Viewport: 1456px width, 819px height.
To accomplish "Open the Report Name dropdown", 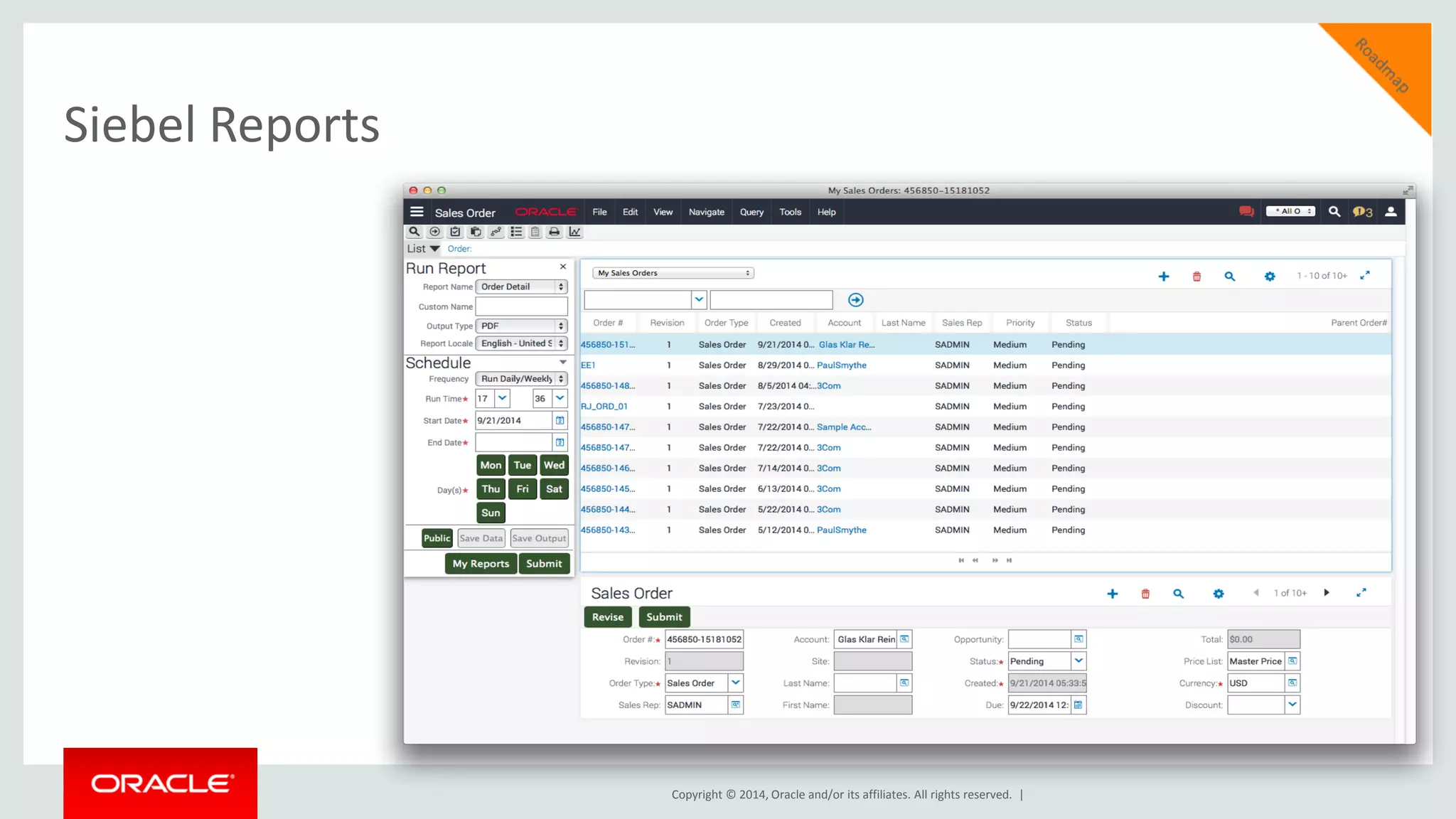I will [521, 287].
